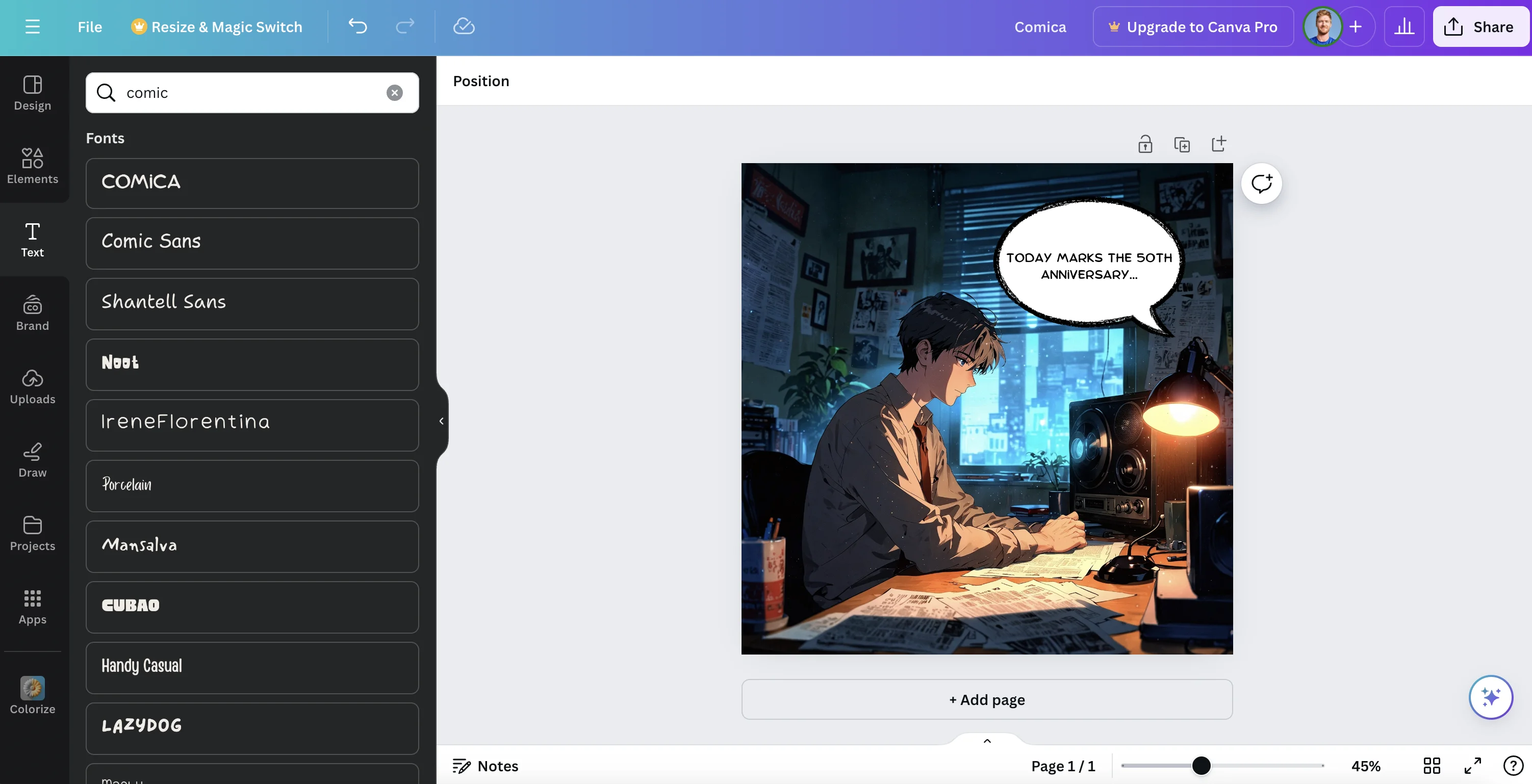Toggle fullscreen present mode
This screenshot has width=1532, height=784.
pyautogui.click(x=1472, y=766)
